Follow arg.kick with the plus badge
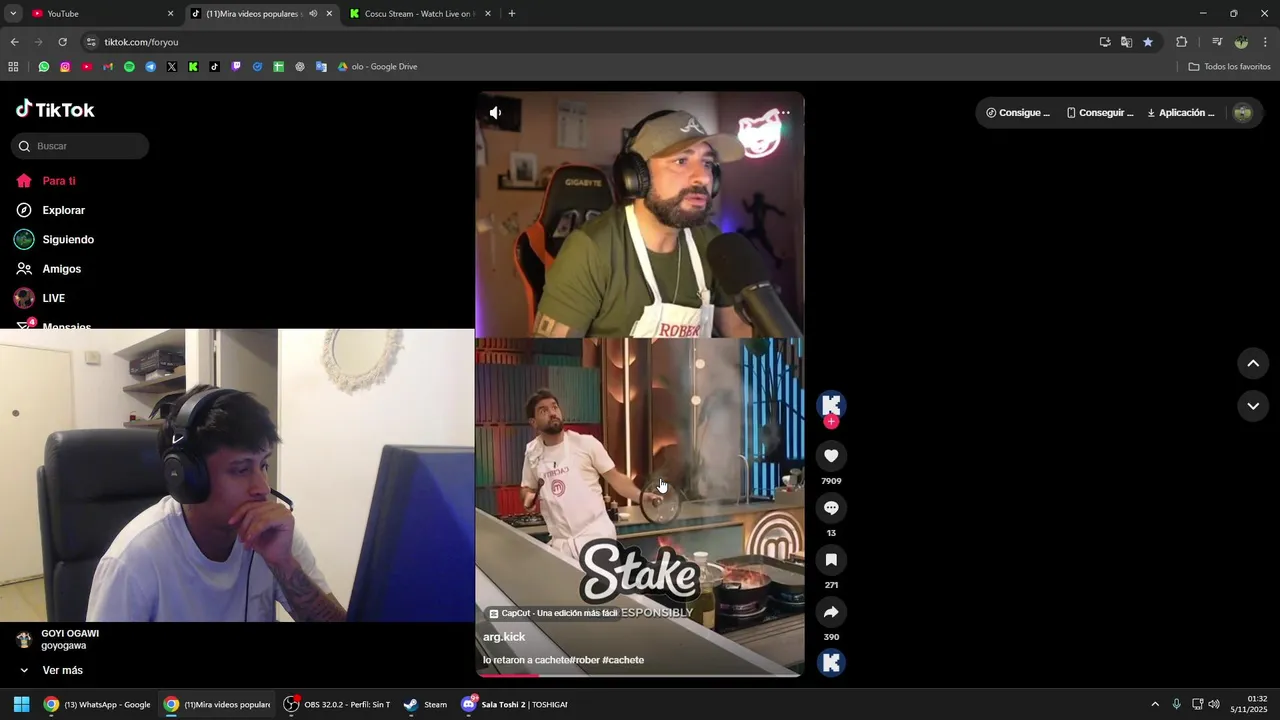Screen dimensions: 1280x720 tap(831, 422)
